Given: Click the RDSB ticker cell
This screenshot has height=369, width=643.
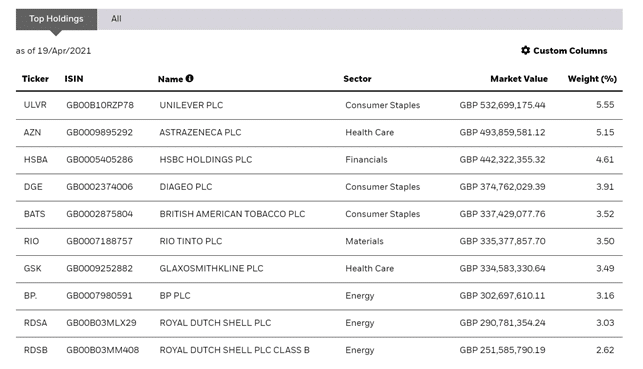Looking at the screenshot, I should [36, 350].
